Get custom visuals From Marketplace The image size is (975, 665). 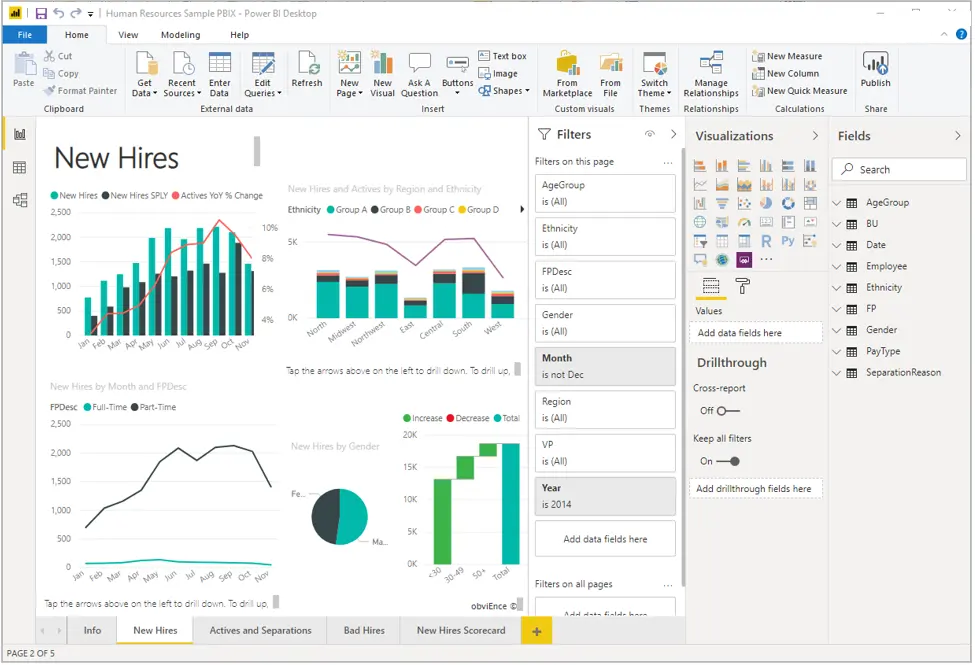[x=567, y=74]
